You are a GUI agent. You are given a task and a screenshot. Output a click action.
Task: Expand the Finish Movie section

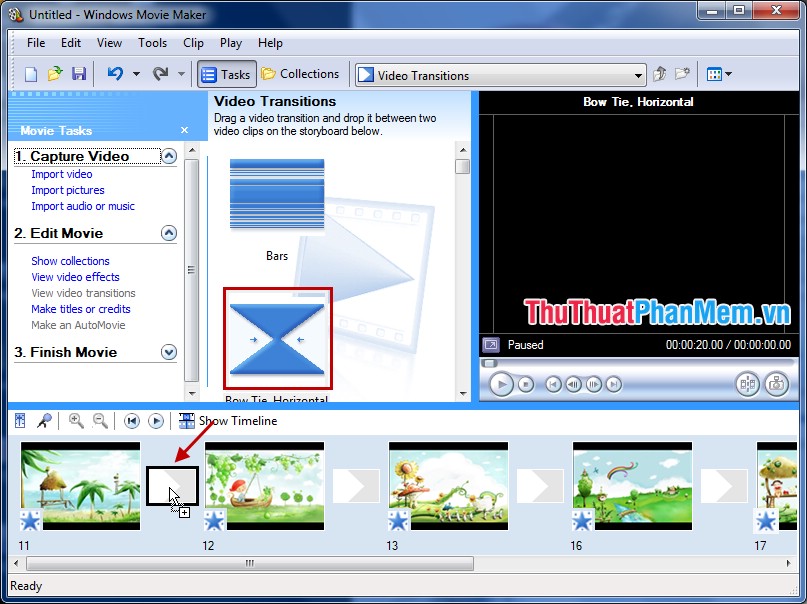(170, 352)
